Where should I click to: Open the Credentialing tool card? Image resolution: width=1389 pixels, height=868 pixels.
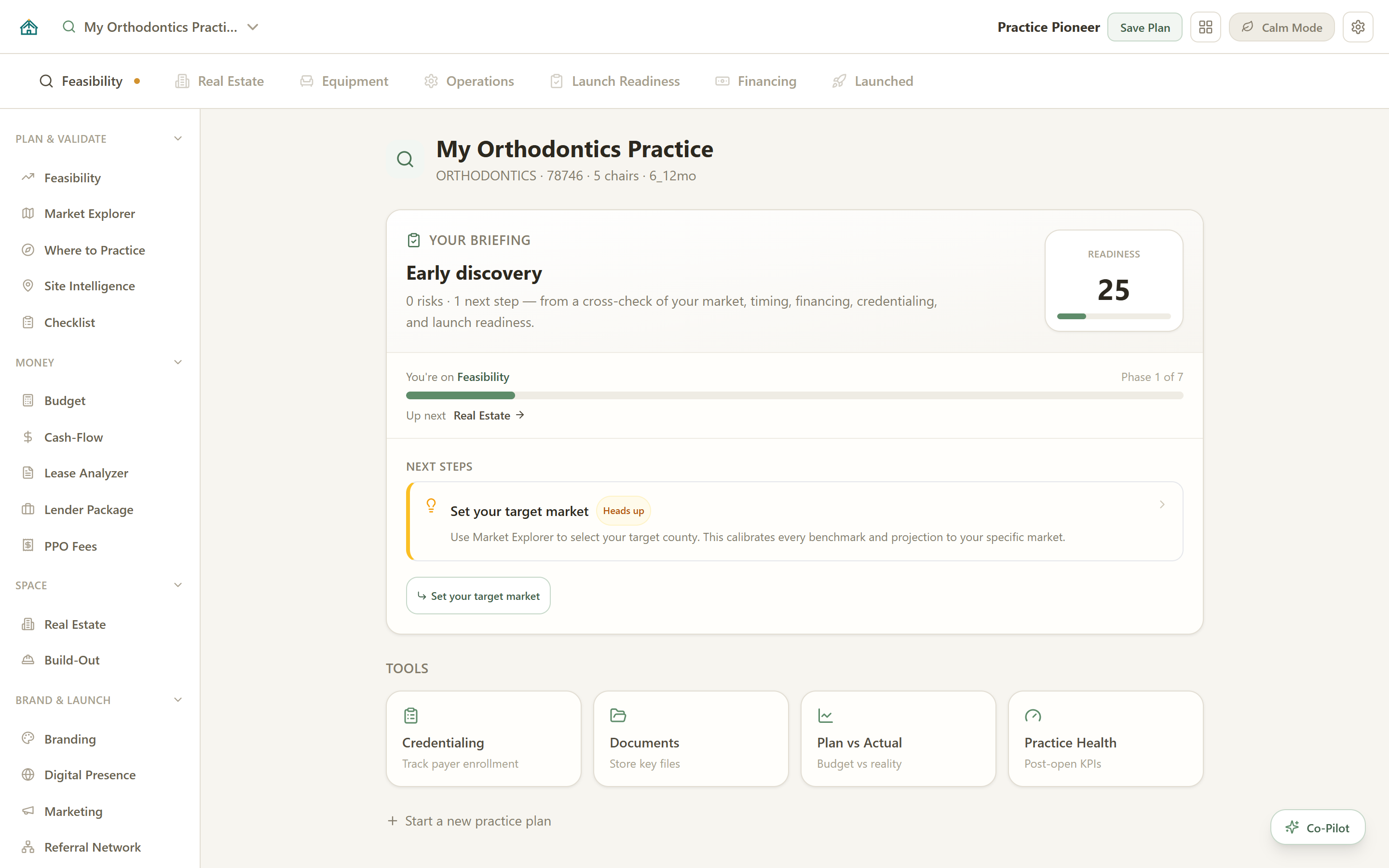click(483, 739)
